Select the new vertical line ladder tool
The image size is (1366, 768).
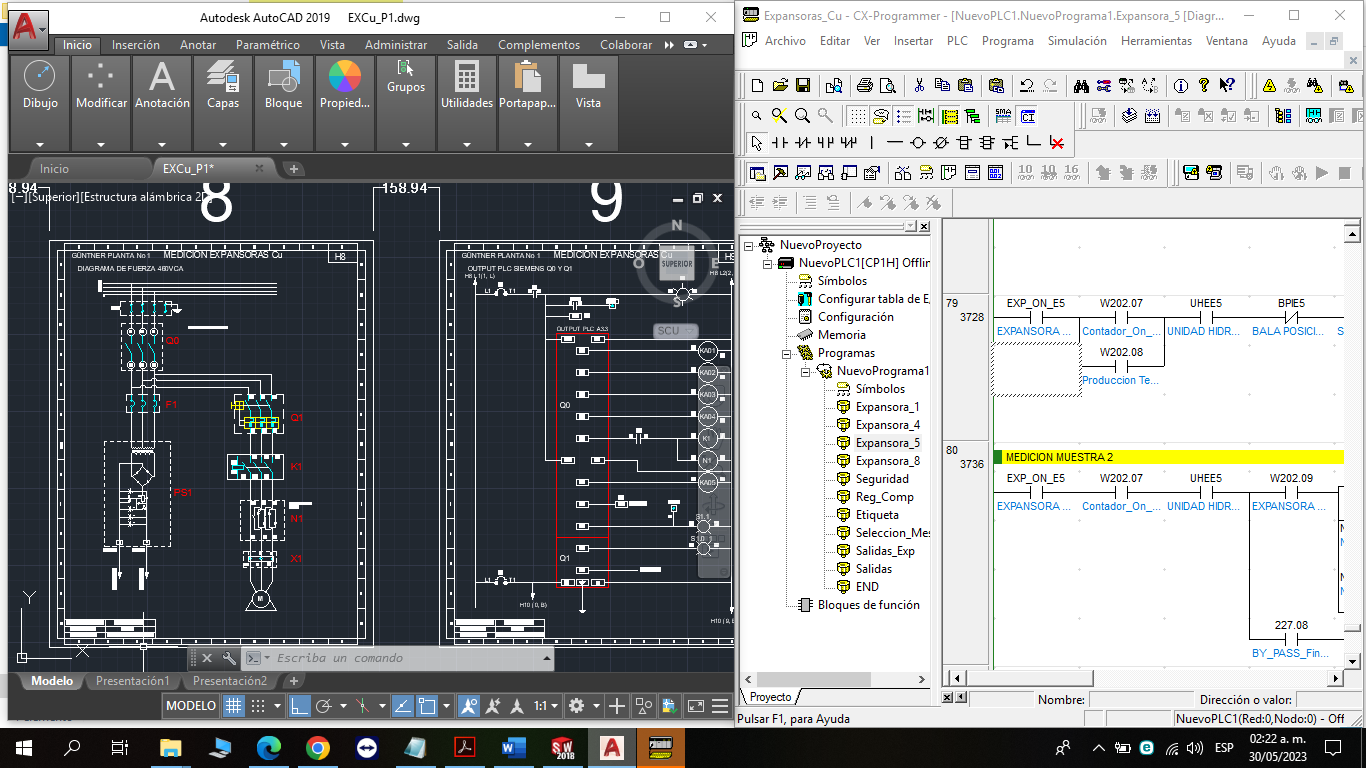click(x=873, y=143)
